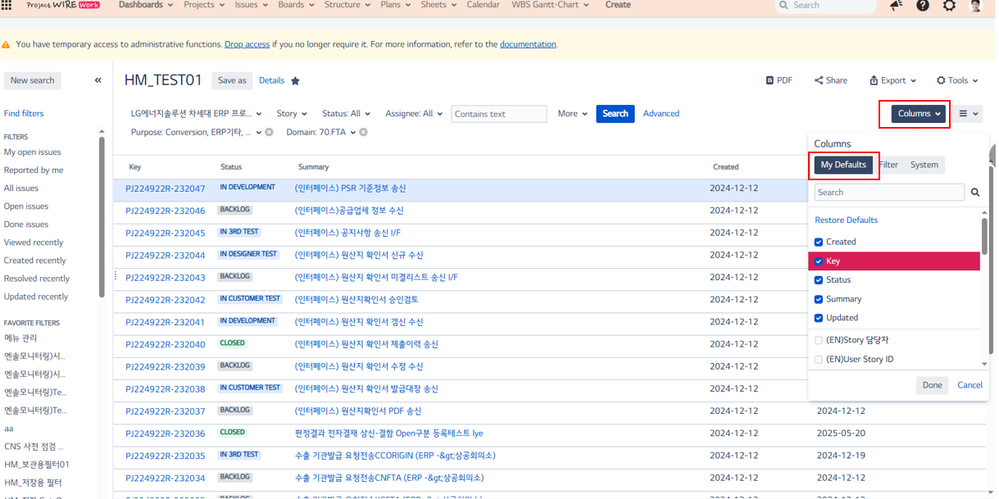
Task: Remove the Purpose filter criterion
Action: coord(269,132)
